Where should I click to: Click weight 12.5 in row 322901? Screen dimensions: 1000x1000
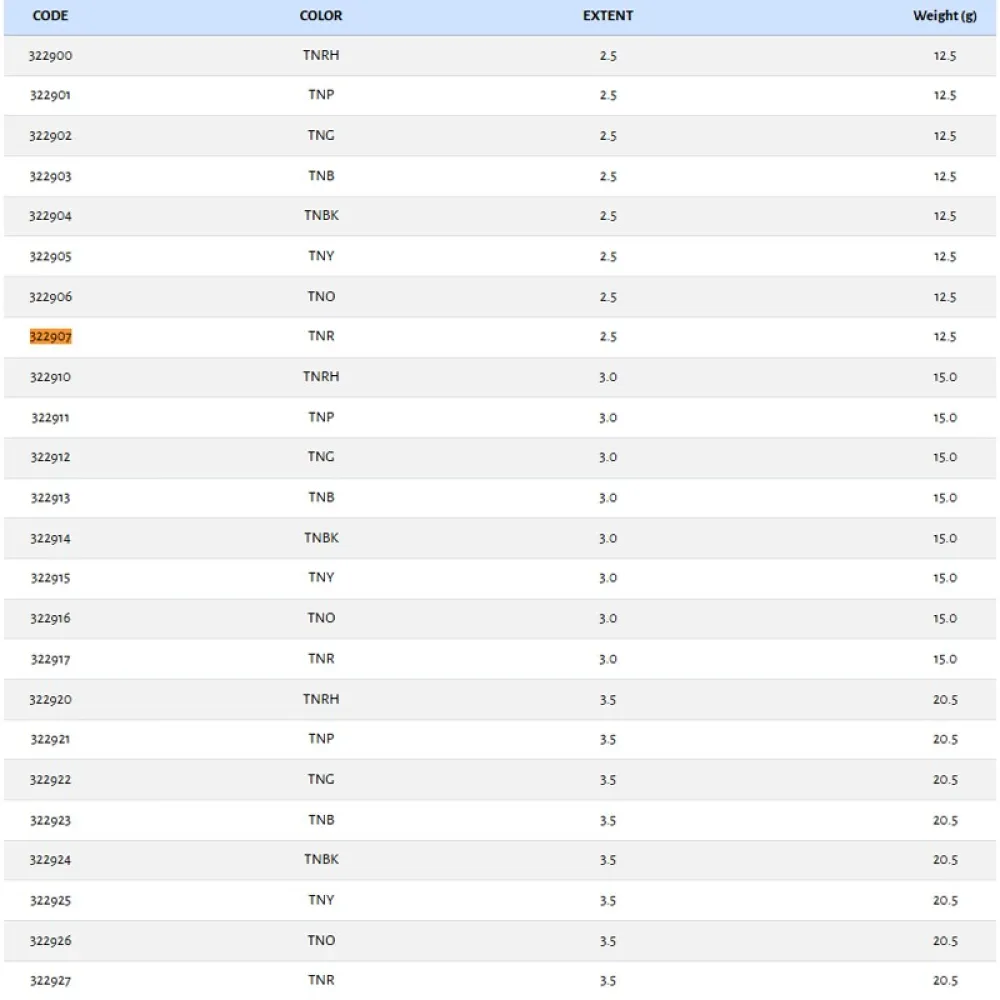point(945,95)
